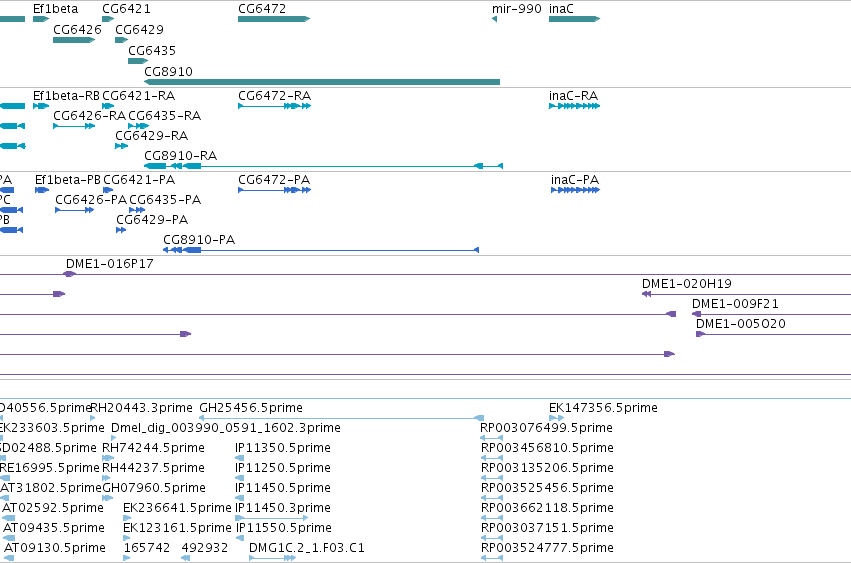Screen dimensions: 851x563
Task: Select the CG6429 gene label
Action: tap(139, 29)
